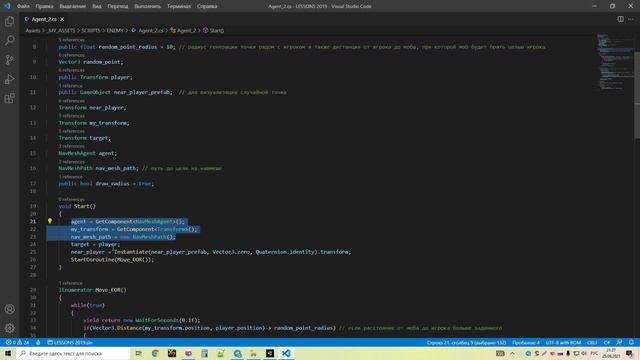Click keyboard language indicator in tray
640x360 pixels.
point(594,353)
